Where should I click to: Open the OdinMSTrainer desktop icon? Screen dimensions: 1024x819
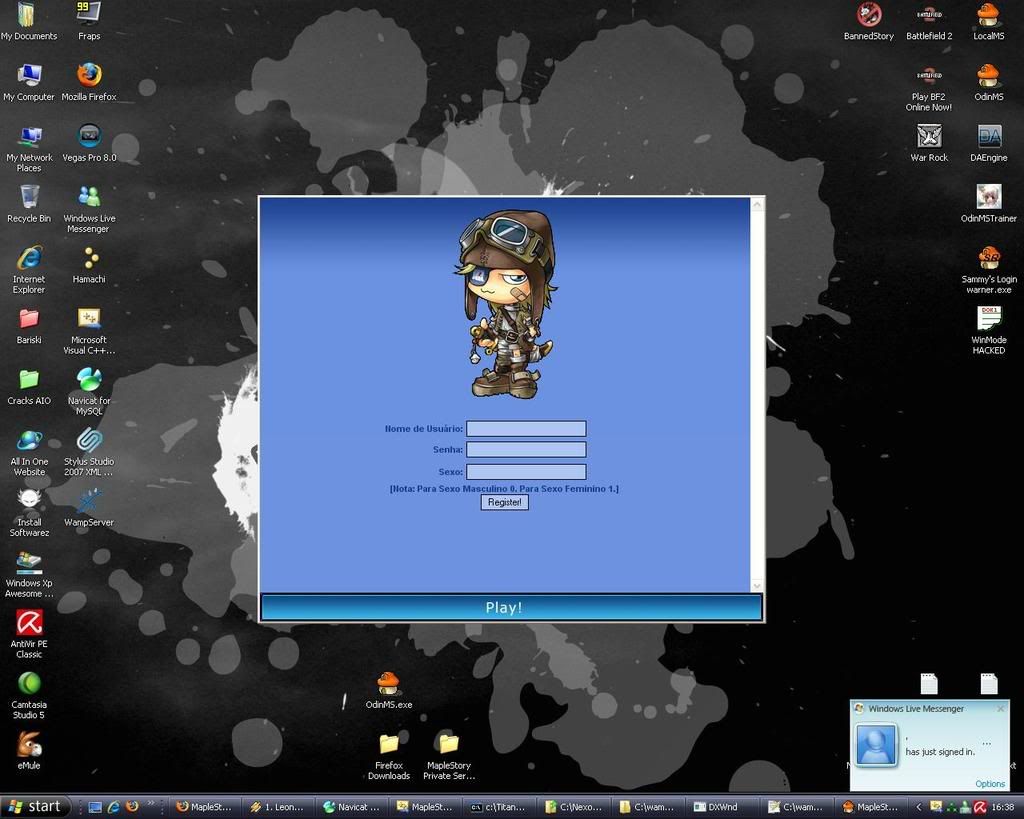(x=988, y=197)
